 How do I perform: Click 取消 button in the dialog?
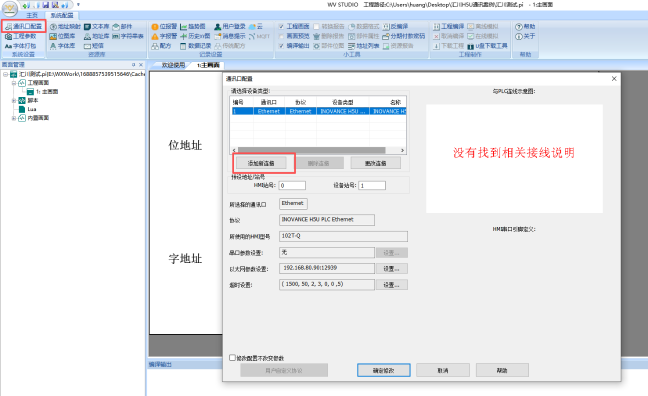point(443,370)
